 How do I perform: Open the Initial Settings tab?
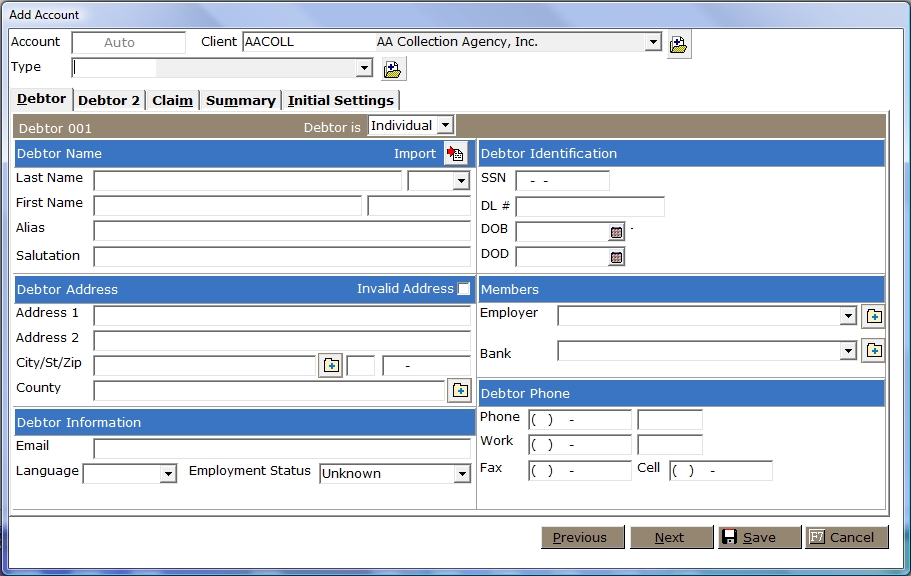340,100
